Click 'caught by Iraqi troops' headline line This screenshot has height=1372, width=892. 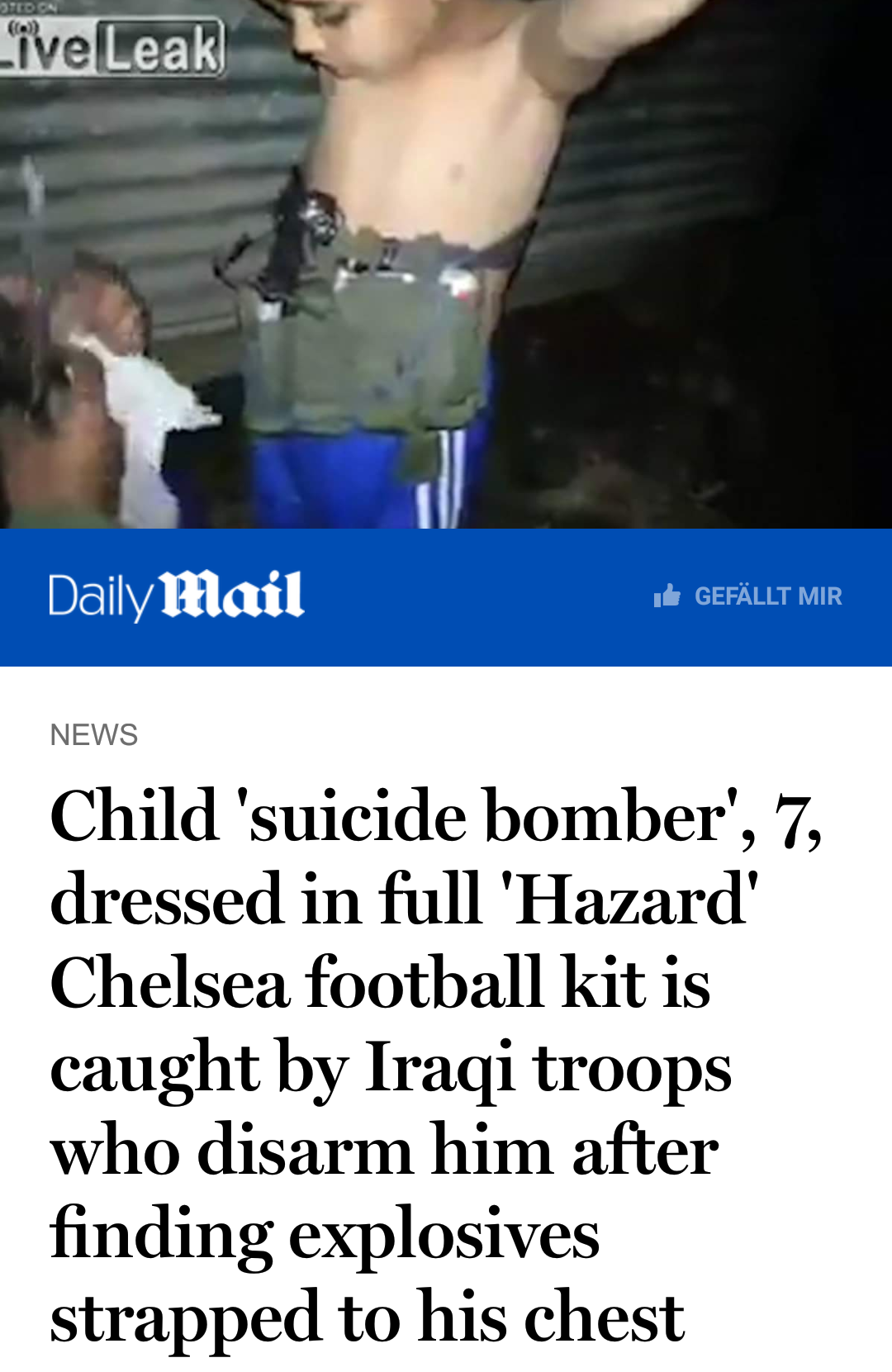pos(391,1069)
